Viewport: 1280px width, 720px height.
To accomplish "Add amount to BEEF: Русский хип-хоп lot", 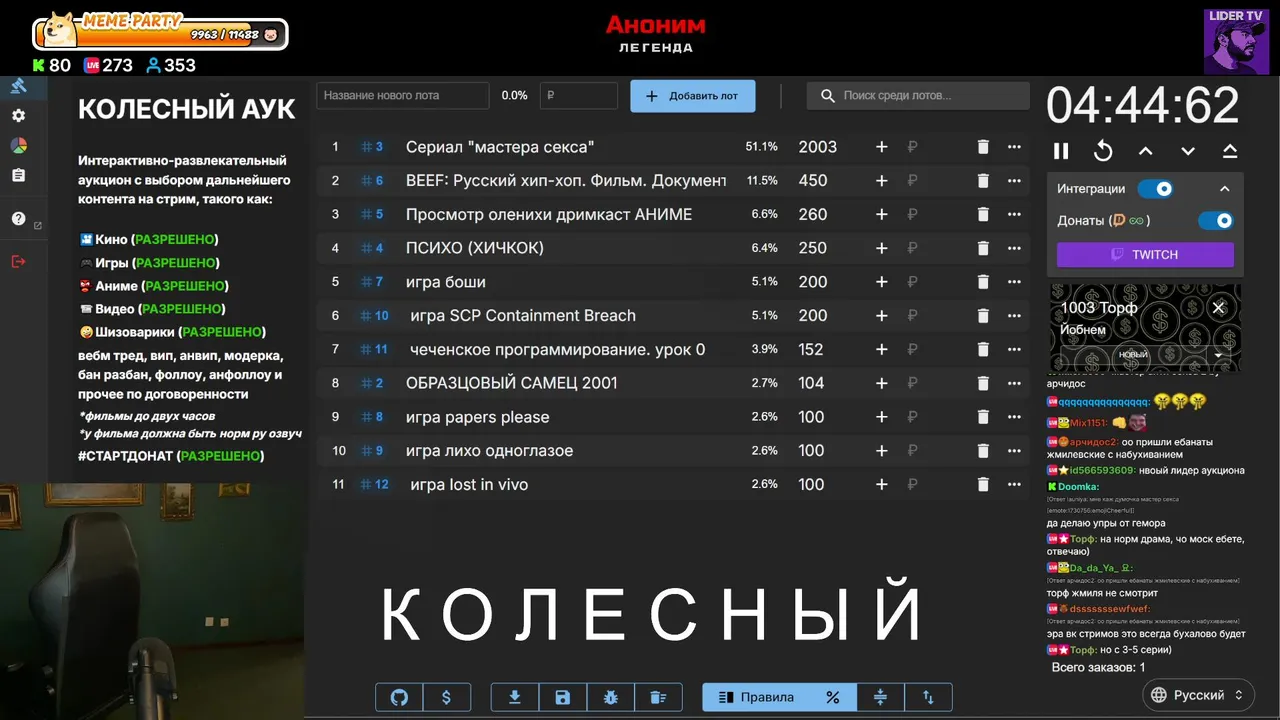I will click(x=882, y=181).
